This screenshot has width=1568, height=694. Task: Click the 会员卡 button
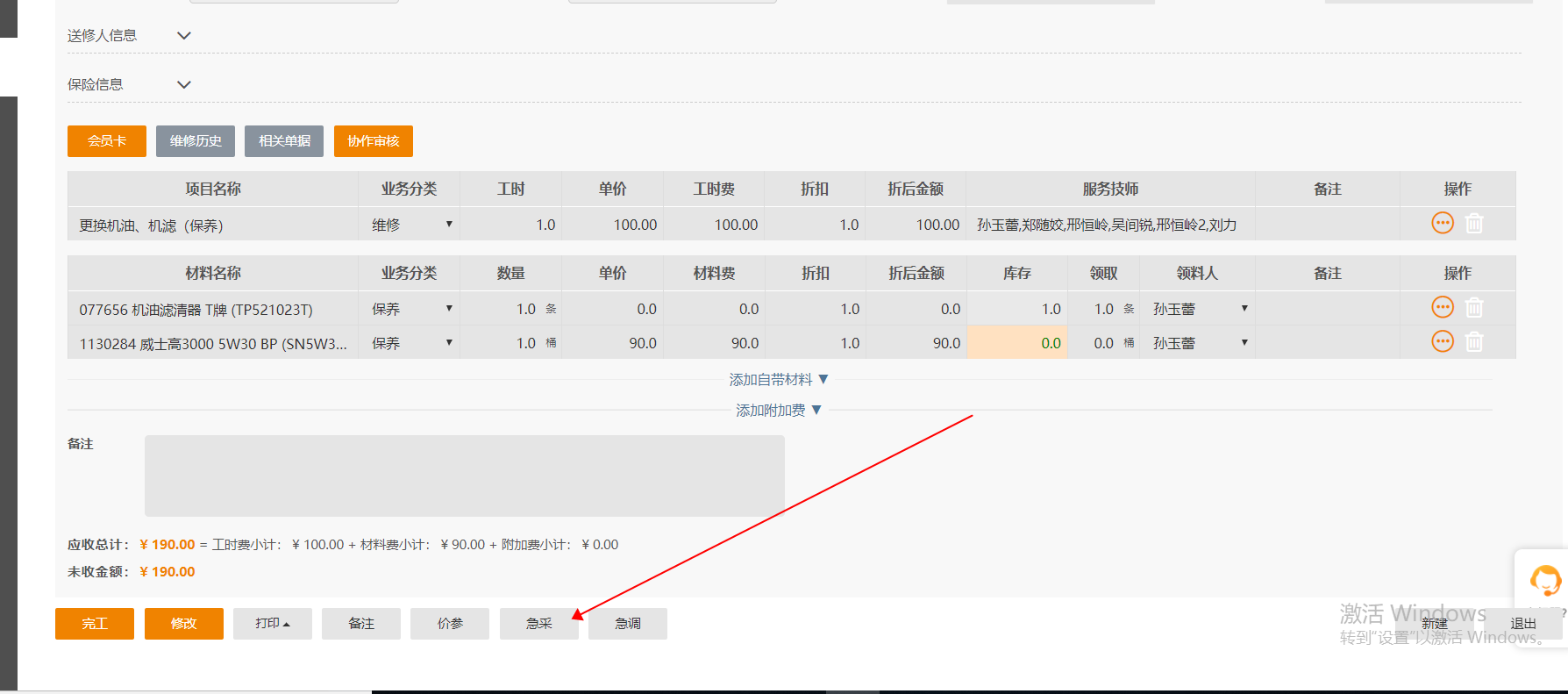tap(107, 141)
